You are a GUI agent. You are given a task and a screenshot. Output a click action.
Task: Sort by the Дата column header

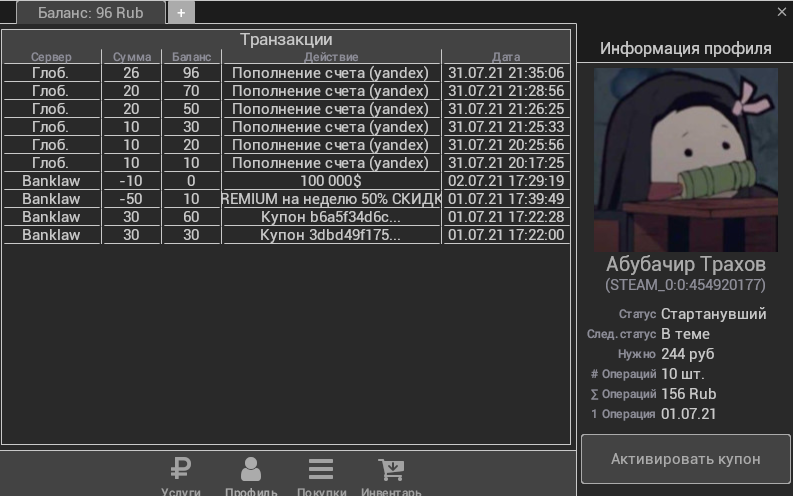(x=506, y=57)
